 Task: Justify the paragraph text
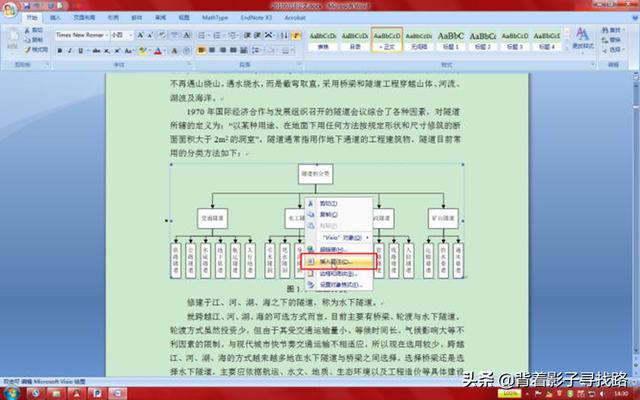233,51
